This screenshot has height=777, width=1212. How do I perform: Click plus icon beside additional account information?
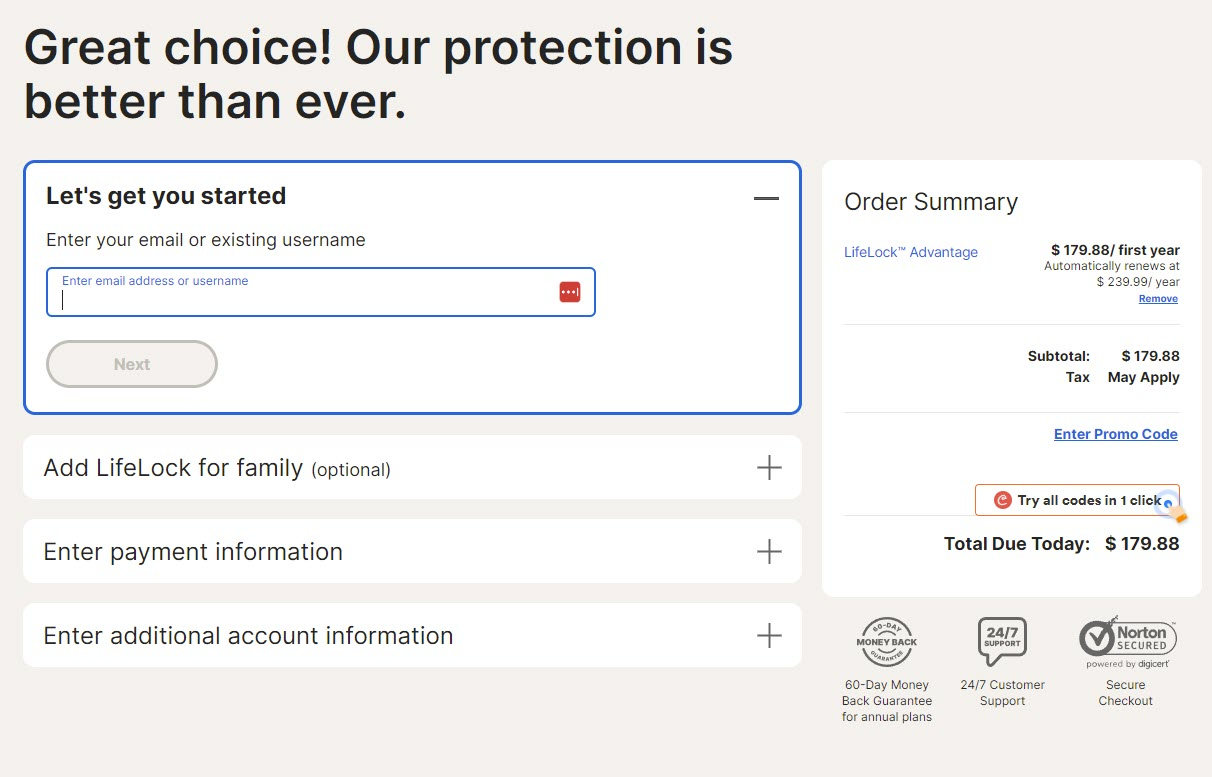coord(769,635)
